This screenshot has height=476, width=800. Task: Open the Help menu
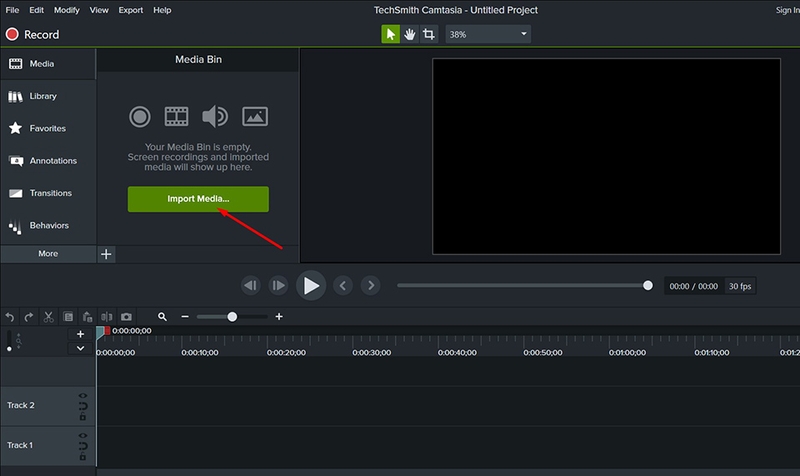click(x=162, y=10)
